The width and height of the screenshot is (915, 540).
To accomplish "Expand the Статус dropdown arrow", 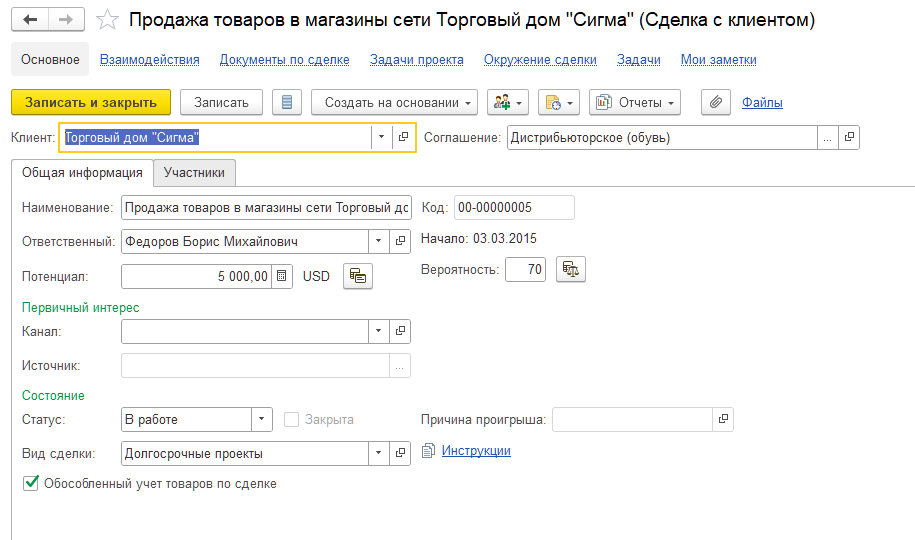I will (x=261, y=419).
